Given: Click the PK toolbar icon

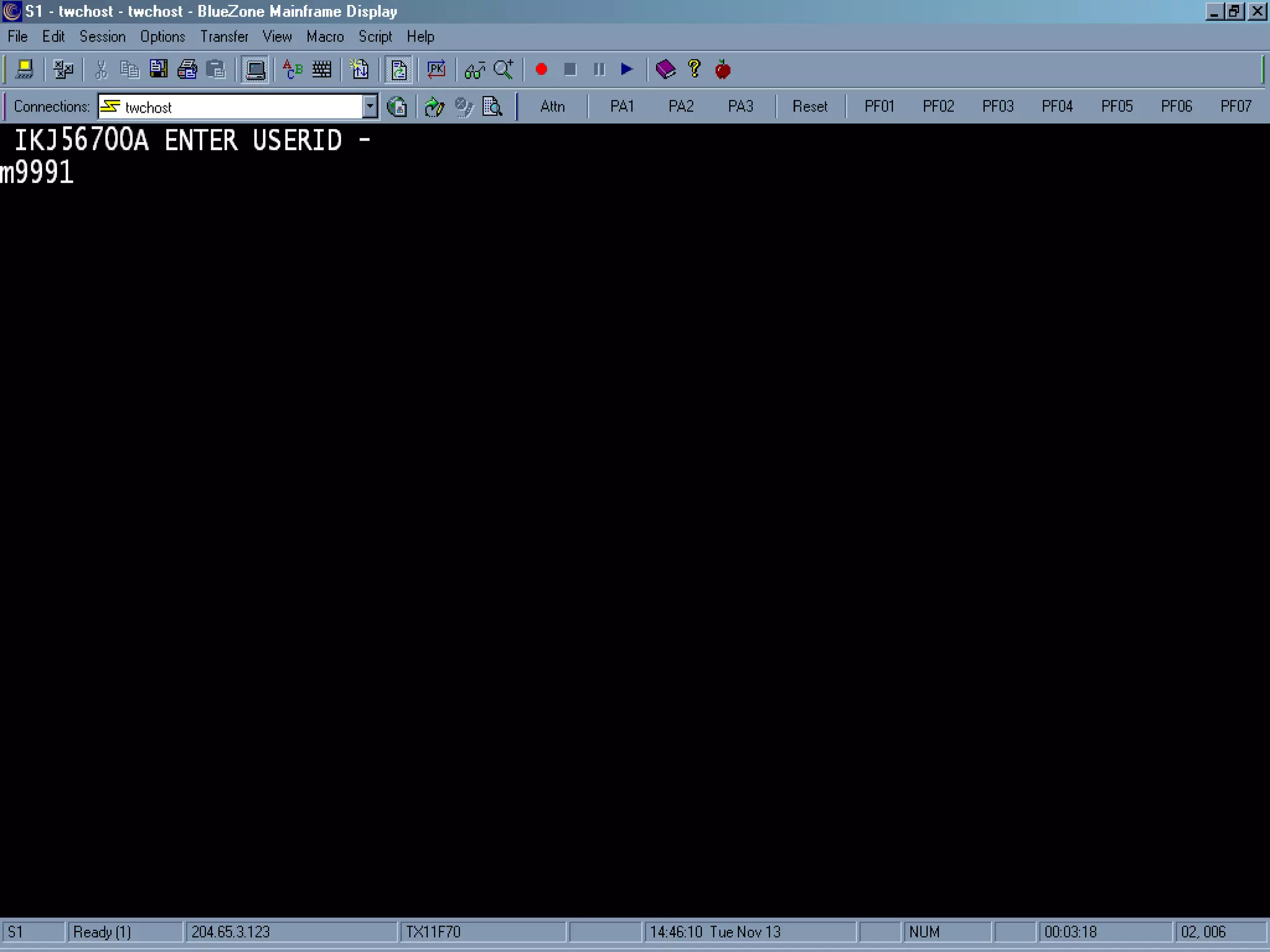Looking at the screenshot, I should tap(436, 69).
